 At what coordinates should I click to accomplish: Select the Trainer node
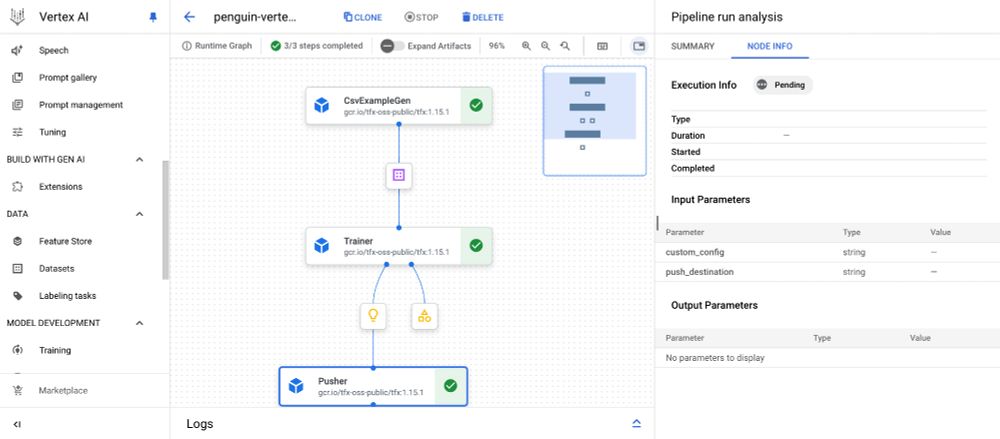(399, 246)
